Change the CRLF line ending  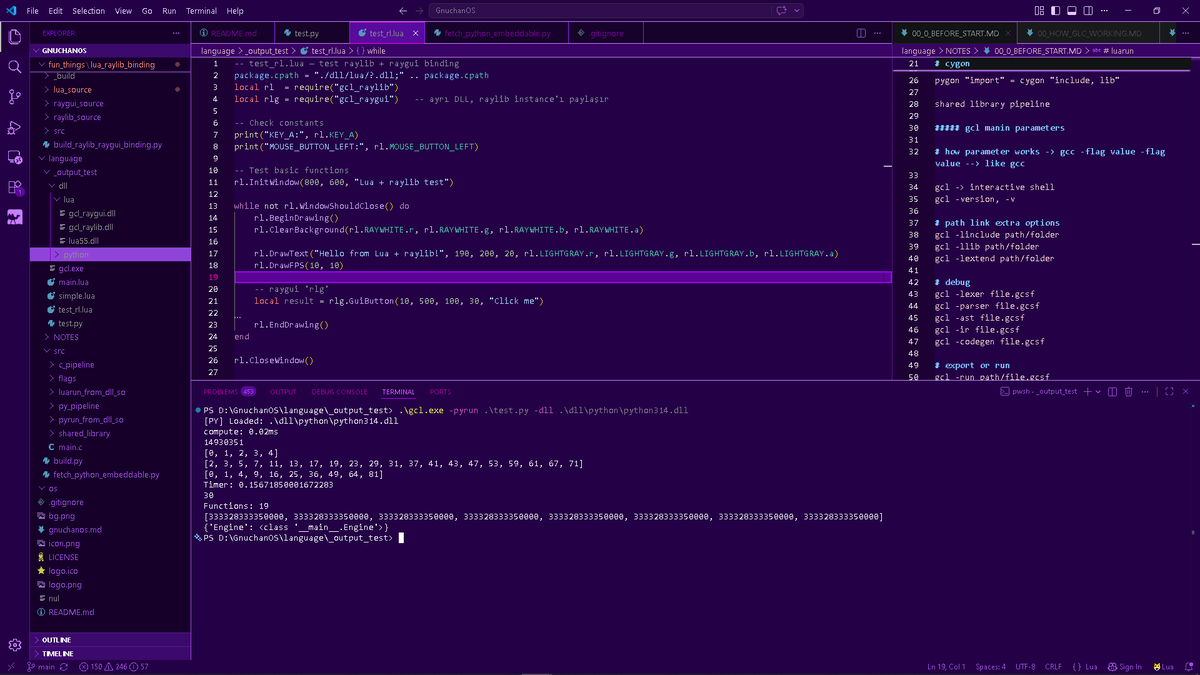tap(1053, 667)
